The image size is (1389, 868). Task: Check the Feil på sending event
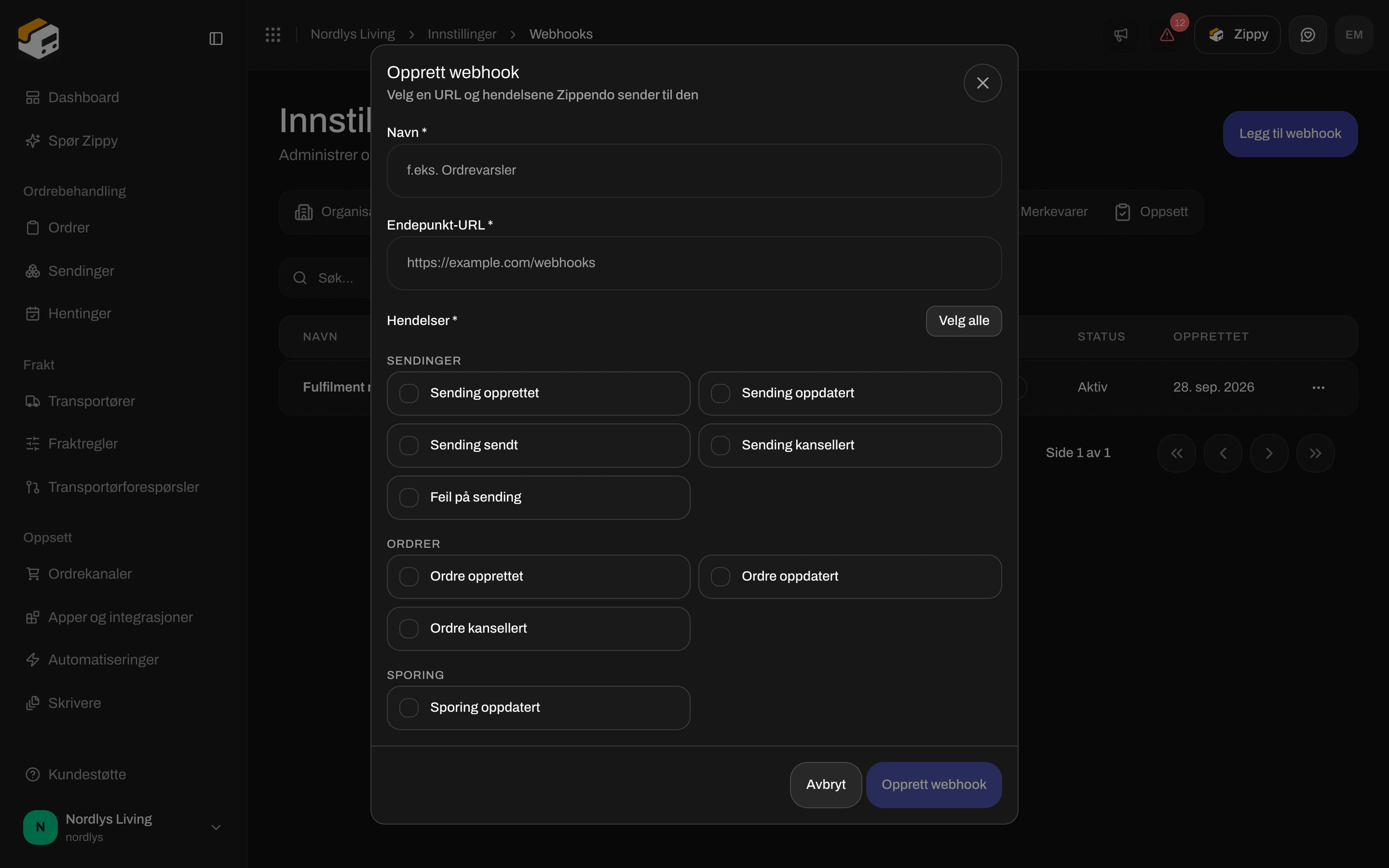[538, 498]
